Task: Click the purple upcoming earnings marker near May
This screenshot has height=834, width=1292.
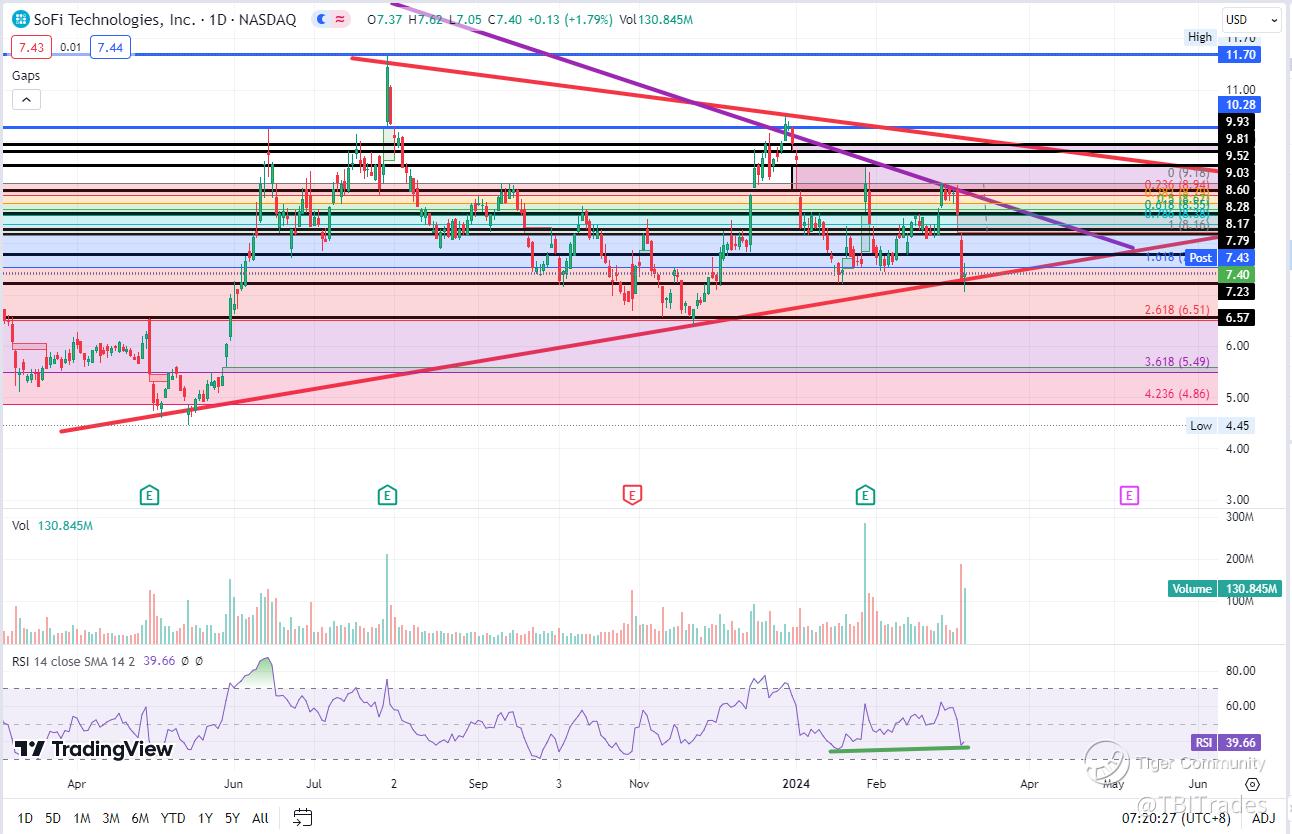Action: click(1129, 494)
